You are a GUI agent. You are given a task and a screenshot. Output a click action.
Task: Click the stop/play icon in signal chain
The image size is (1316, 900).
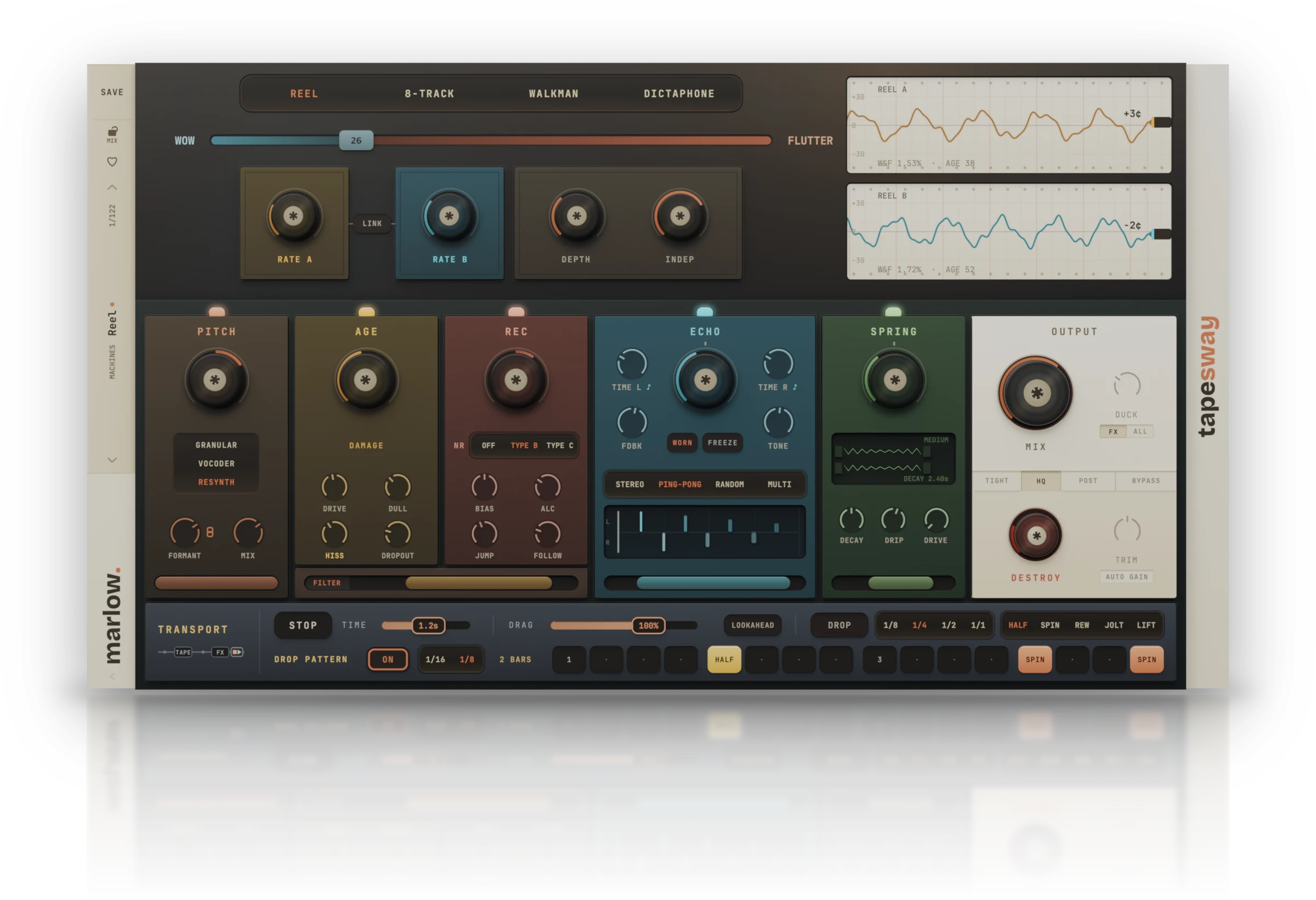point(237,653)
